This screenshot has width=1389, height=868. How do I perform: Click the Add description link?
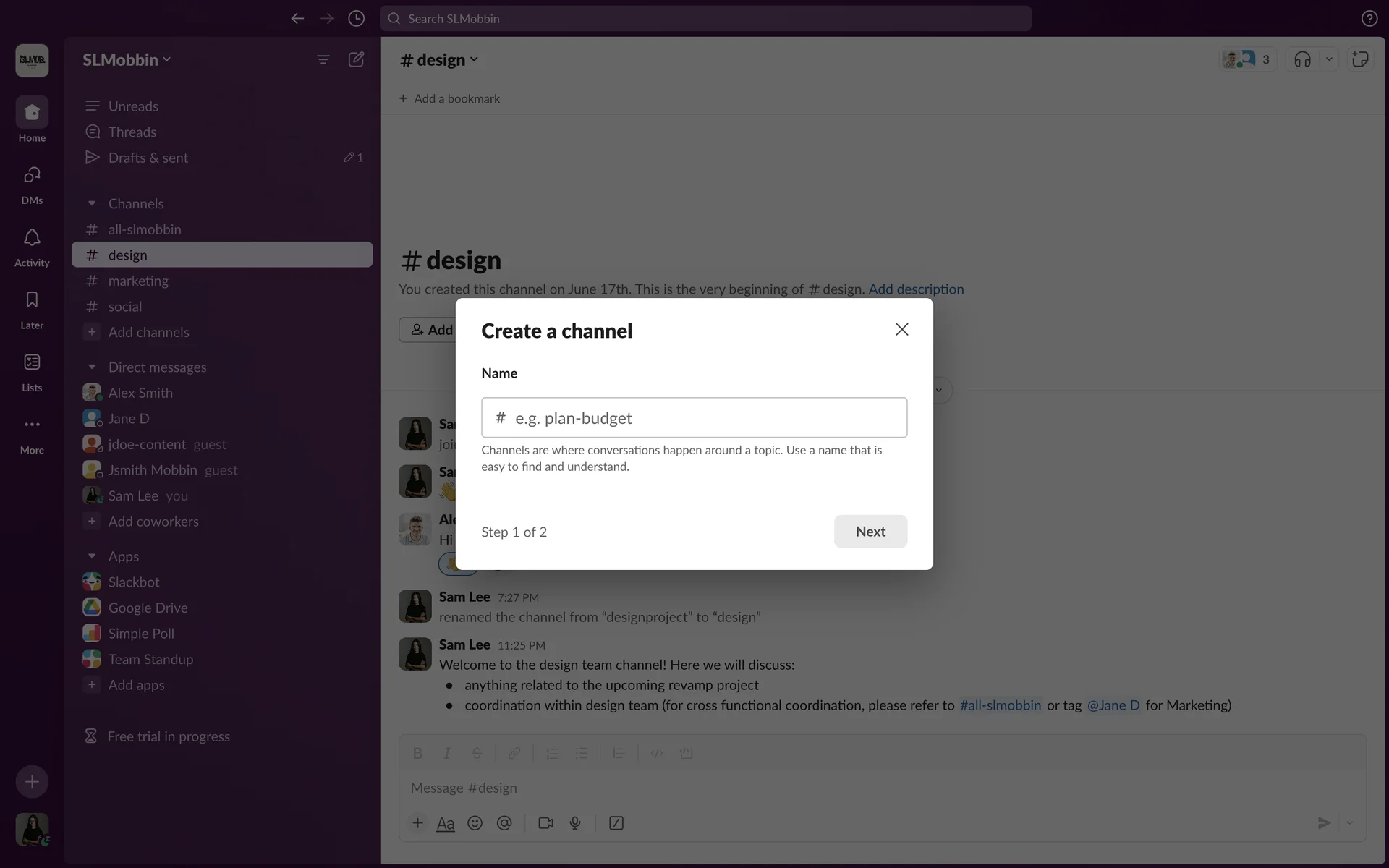coord(916,289)
